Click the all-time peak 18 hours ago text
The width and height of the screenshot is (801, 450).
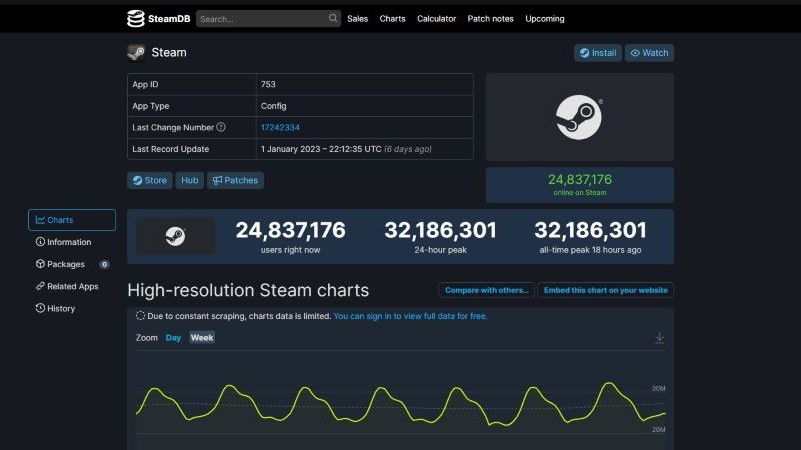coord(590,250)
